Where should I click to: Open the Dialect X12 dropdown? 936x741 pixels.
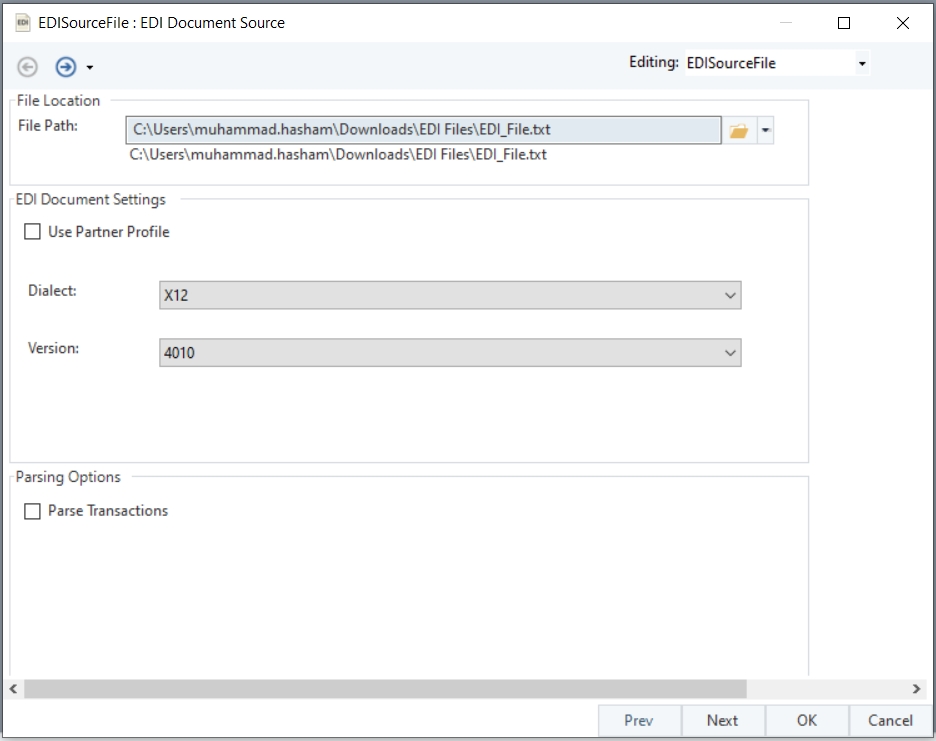pos(450,296)
